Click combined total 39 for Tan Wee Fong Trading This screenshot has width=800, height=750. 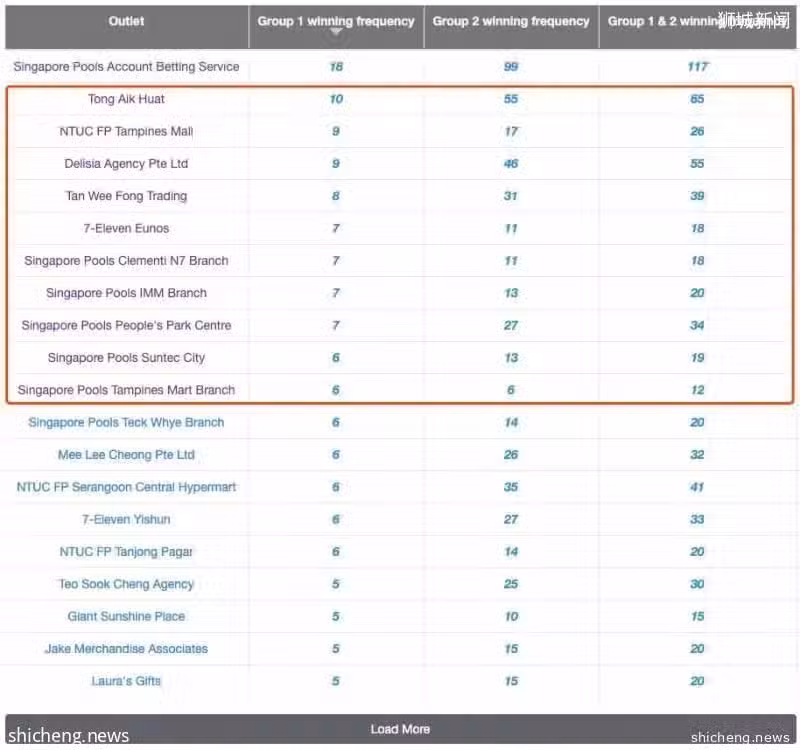697,196
